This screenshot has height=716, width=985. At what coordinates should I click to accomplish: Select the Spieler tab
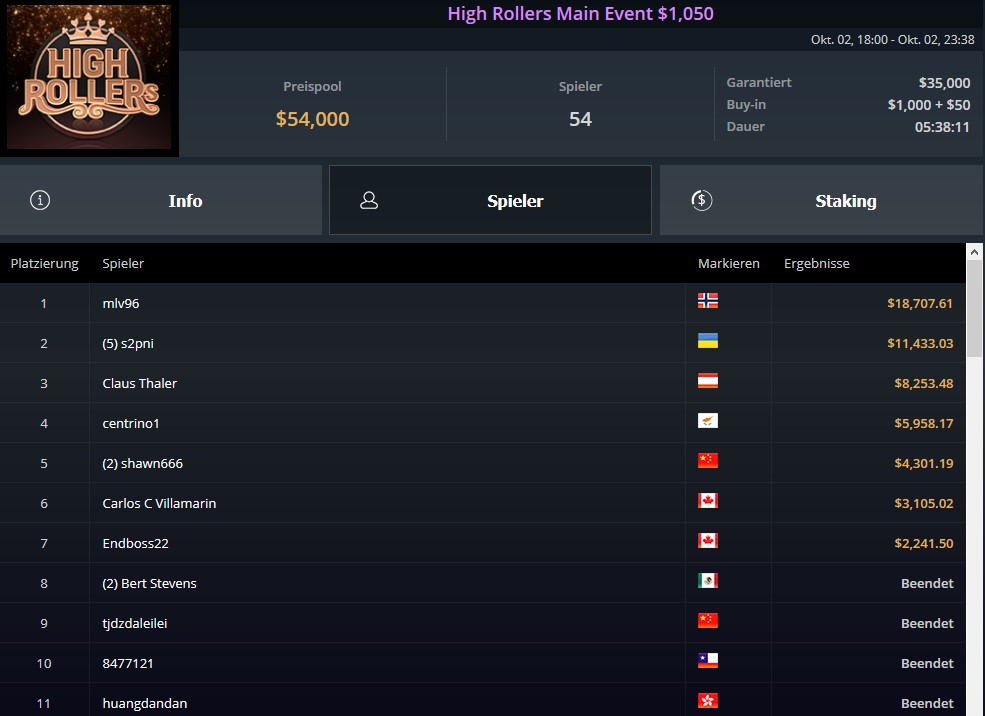pos(490,200)
